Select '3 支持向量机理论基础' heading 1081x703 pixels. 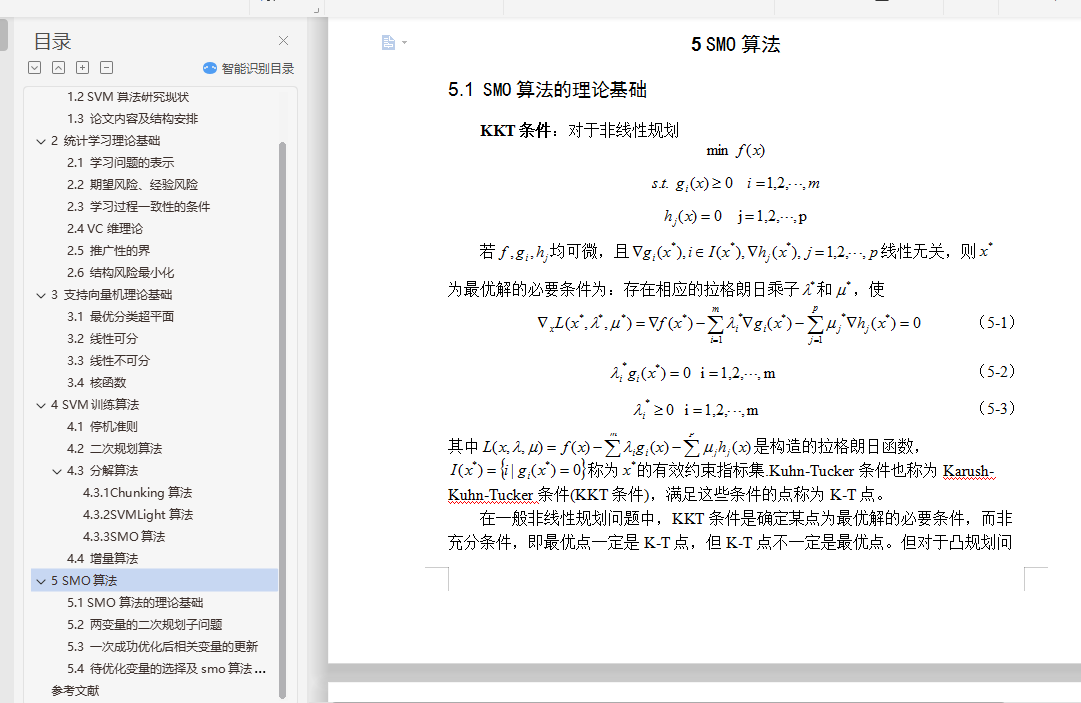pyautogui.click(x=111, y=295)
